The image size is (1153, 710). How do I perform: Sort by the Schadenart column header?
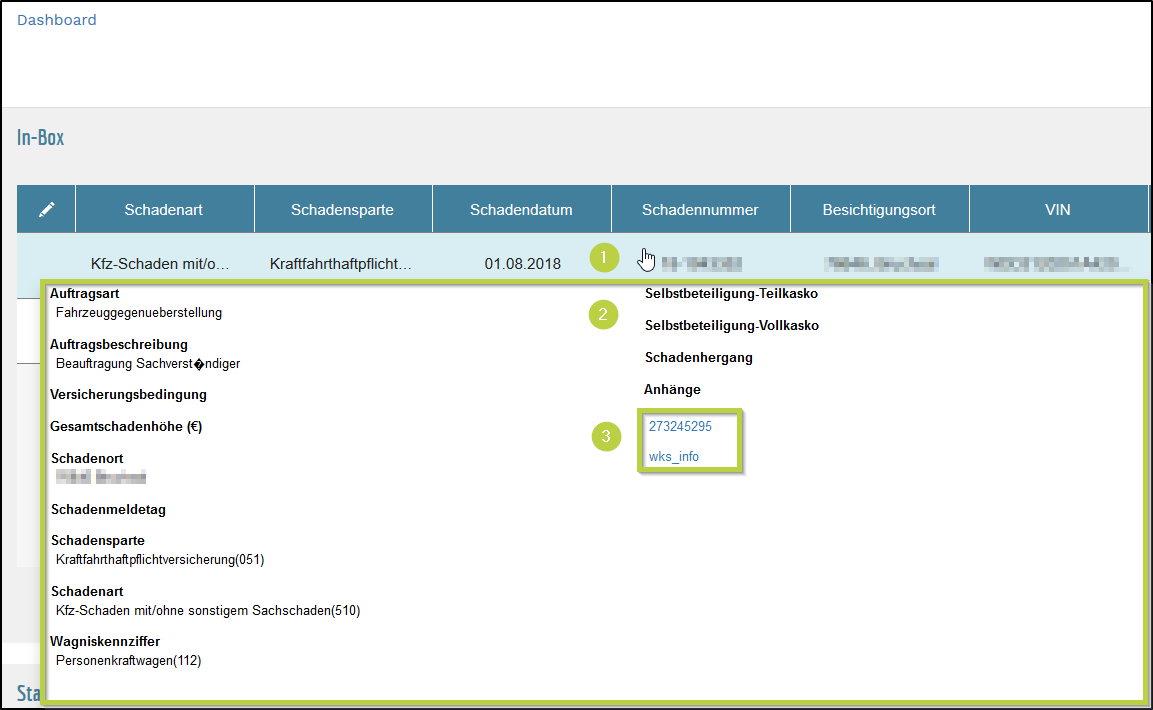(164, 210)
